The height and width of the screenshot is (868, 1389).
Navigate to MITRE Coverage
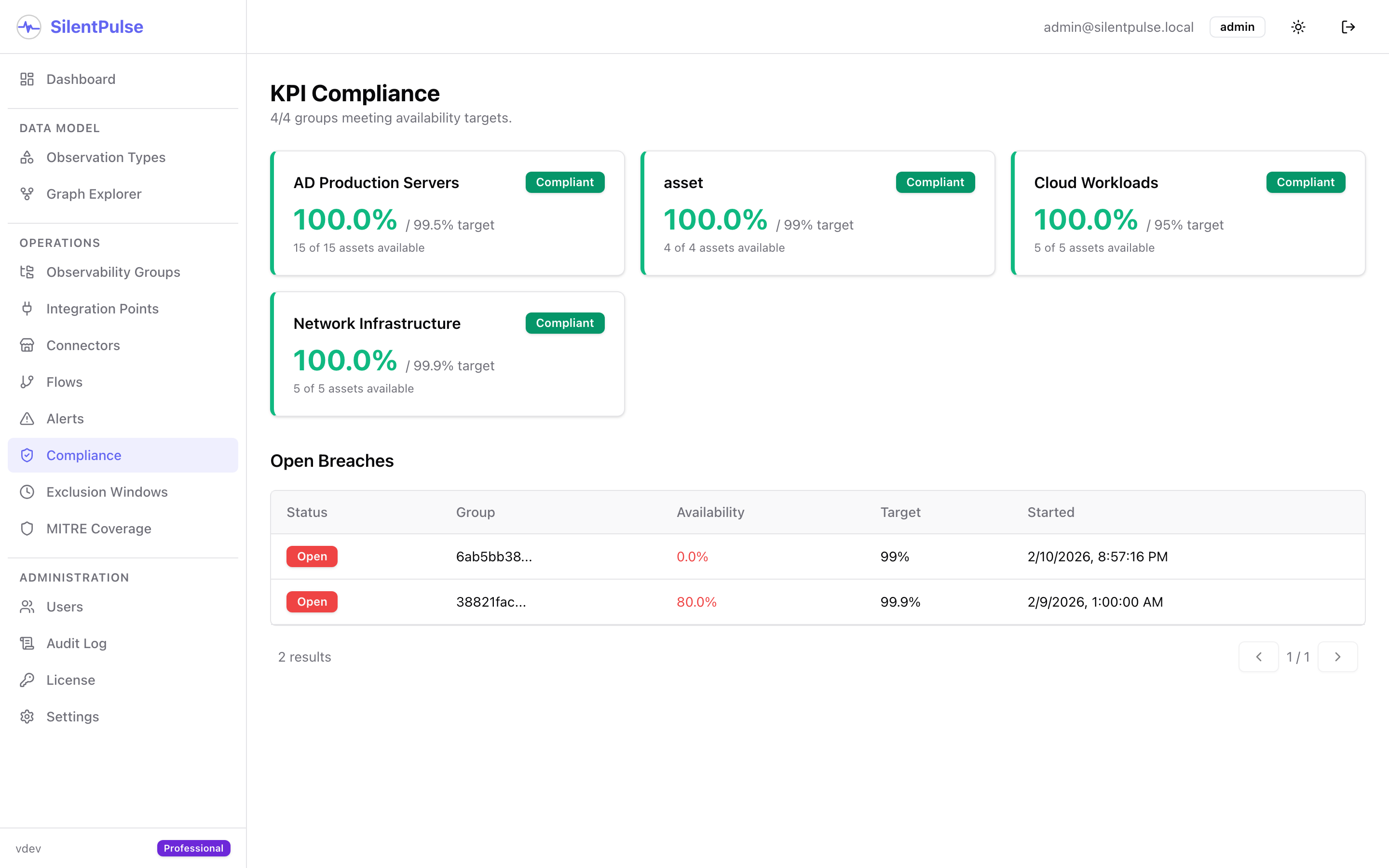click(x=123, y=529)
